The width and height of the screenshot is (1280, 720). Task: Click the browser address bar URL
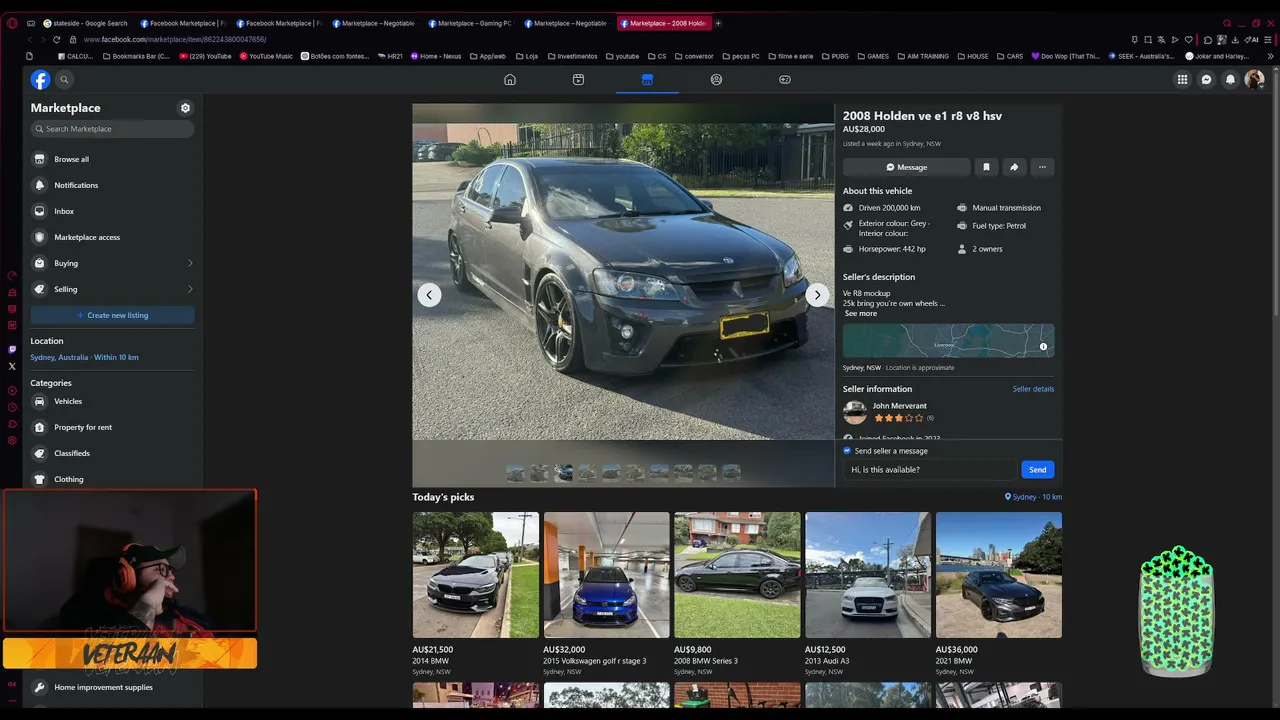(174, 40)
